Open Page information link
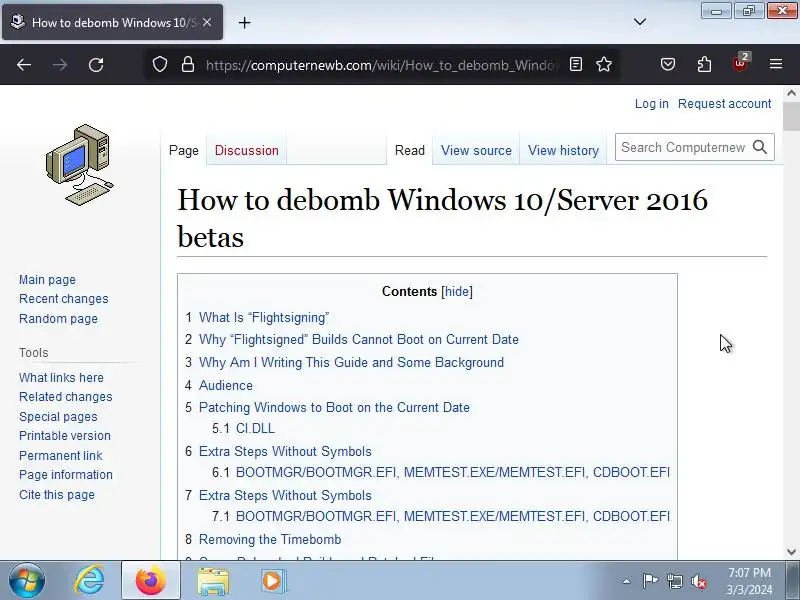The image size is (800, 600). tap(66, 475)
